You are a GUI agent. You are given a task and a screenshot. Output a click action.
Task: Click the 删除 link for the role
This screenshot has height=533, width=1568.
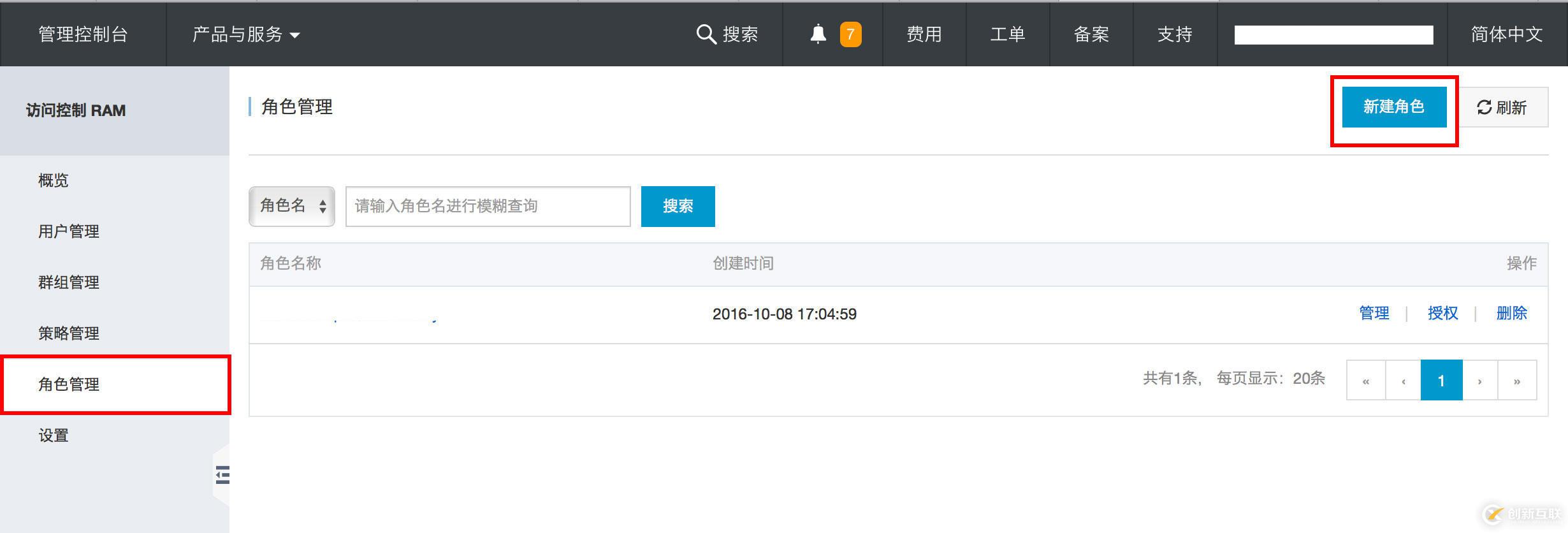[1511, 314]
